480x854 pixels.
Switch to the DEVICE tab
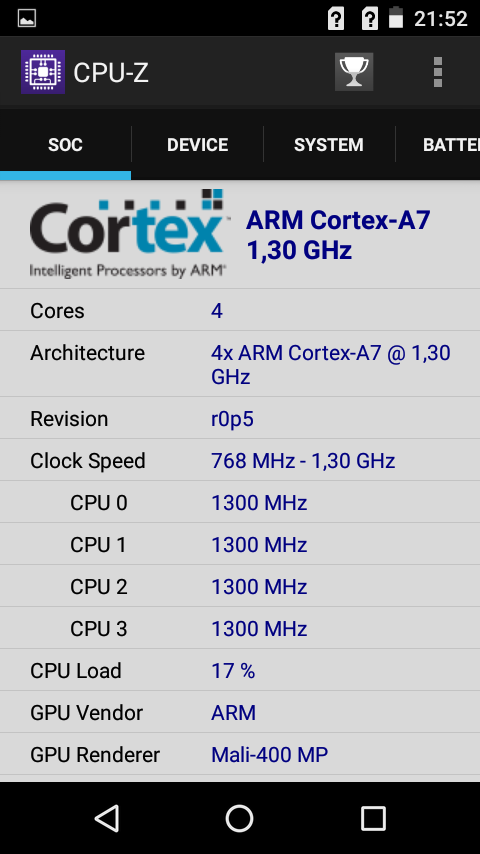pyautogui.click(x=197, y=144)
